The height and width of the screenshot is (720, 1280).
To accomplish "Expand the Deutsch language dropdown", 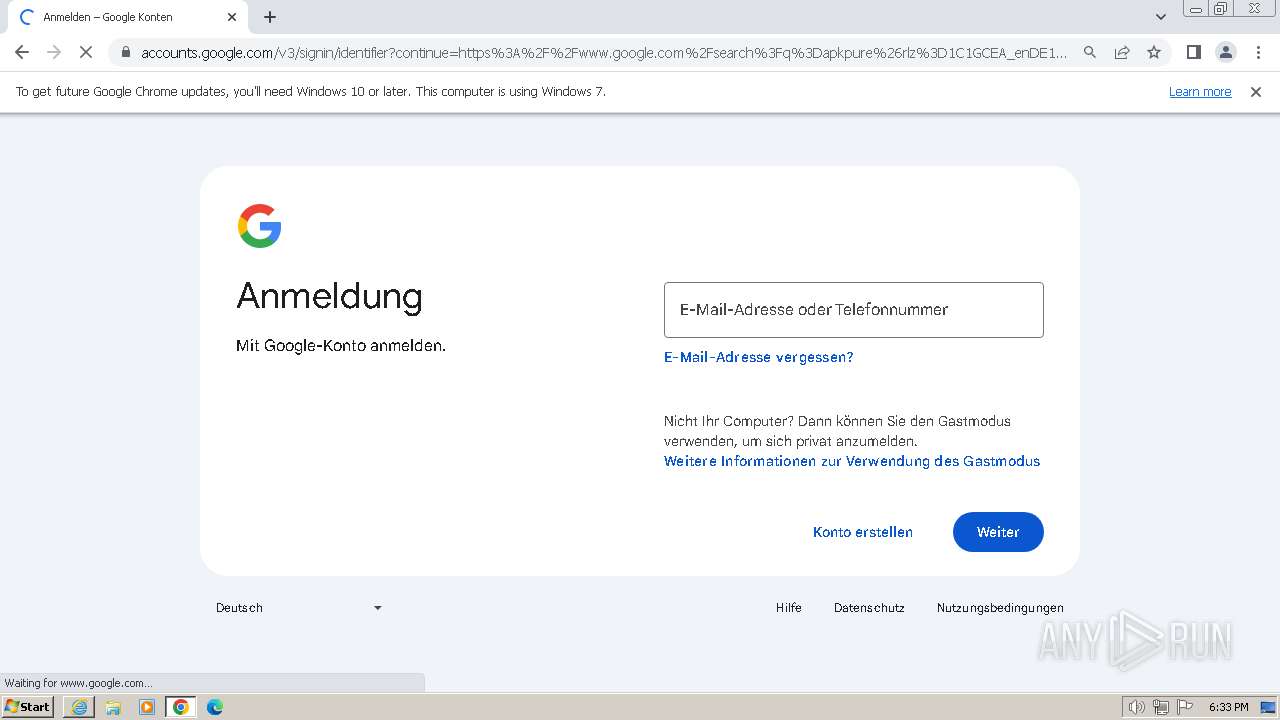I will coord(298,608).
